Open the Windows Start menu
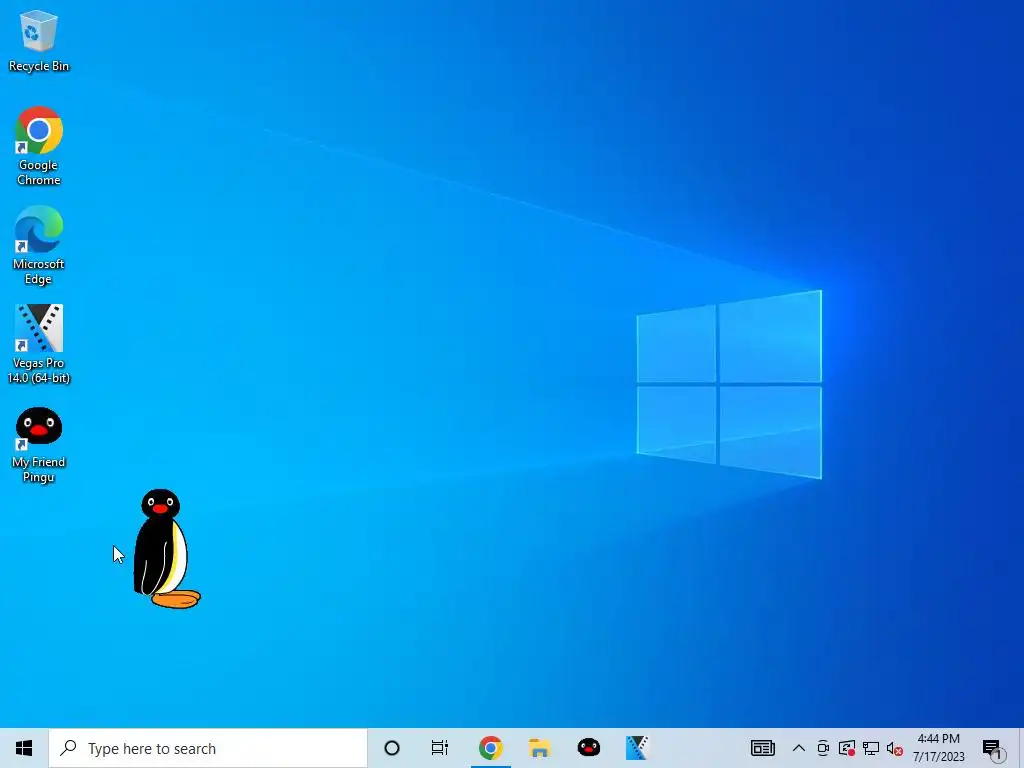 [24, 748]
